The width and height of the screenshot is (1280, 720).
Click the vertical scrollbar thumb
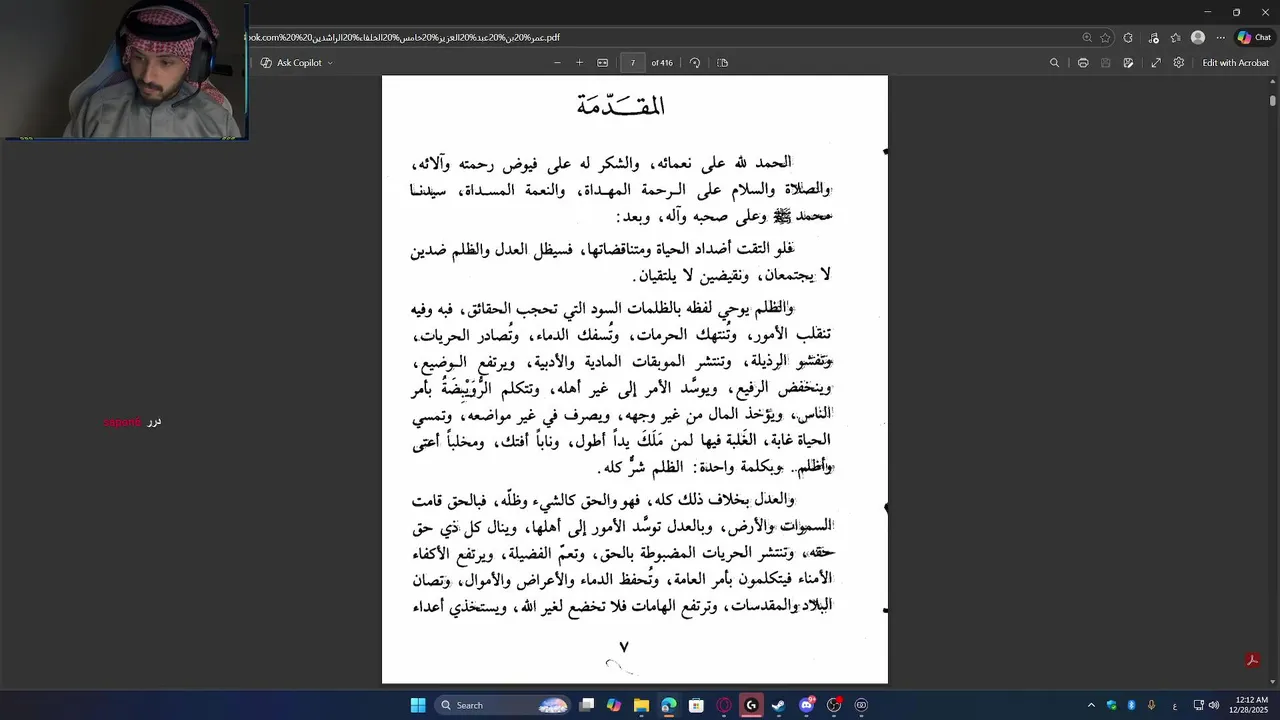(x=1273, y=100)
